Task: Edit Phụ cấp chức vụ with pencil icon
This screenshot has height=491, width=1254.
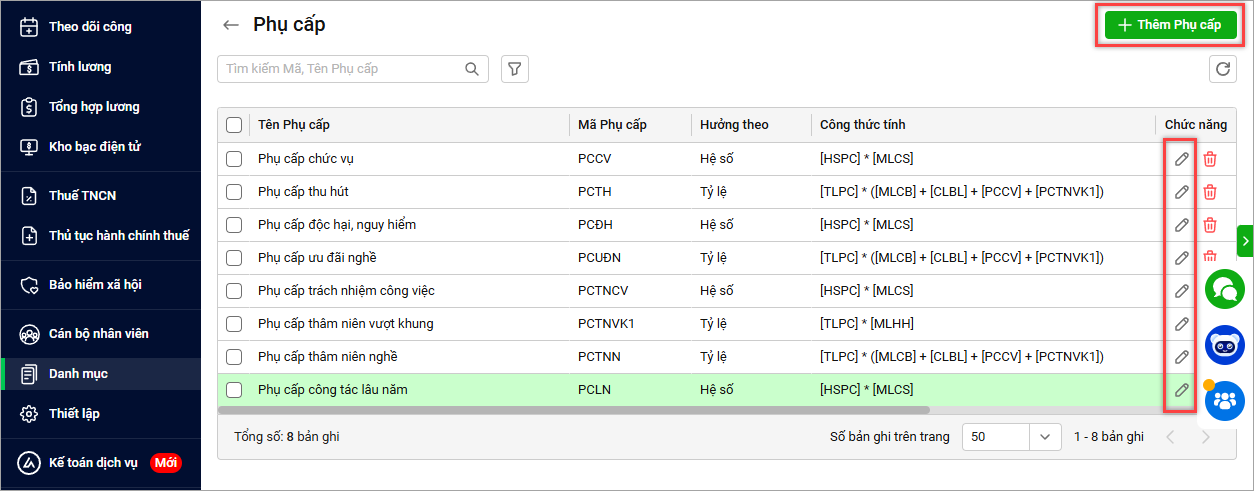Action: click(x=1181, y=159)
